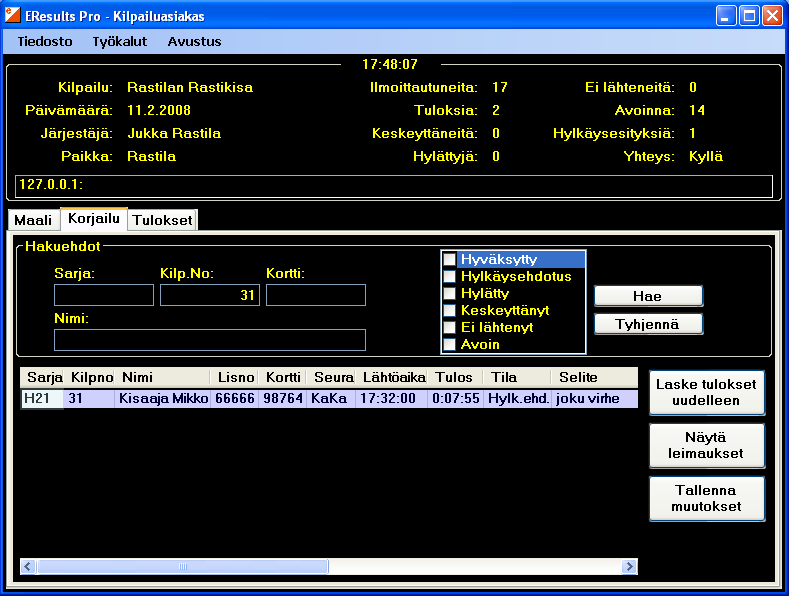
Task: Click the right arrow of horizontal scrollbar
Action: pyautogui.click(x=629, y=566)
